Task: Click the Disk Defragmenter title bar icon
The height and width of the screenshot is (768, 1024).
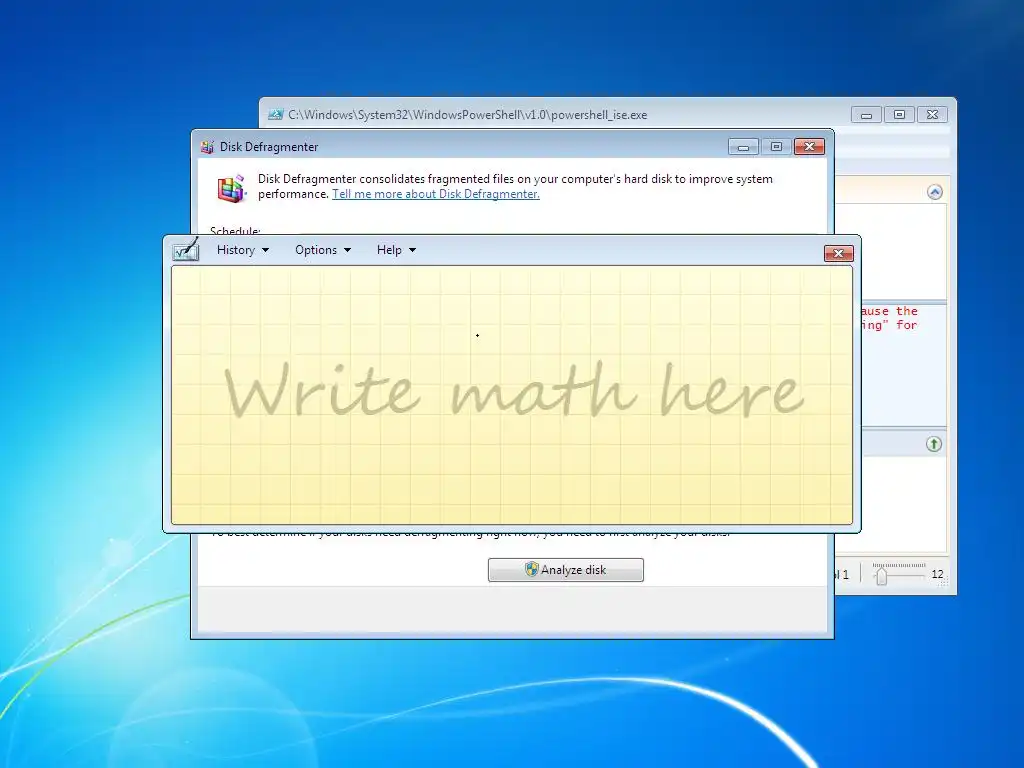Action: tap(208, 147)
